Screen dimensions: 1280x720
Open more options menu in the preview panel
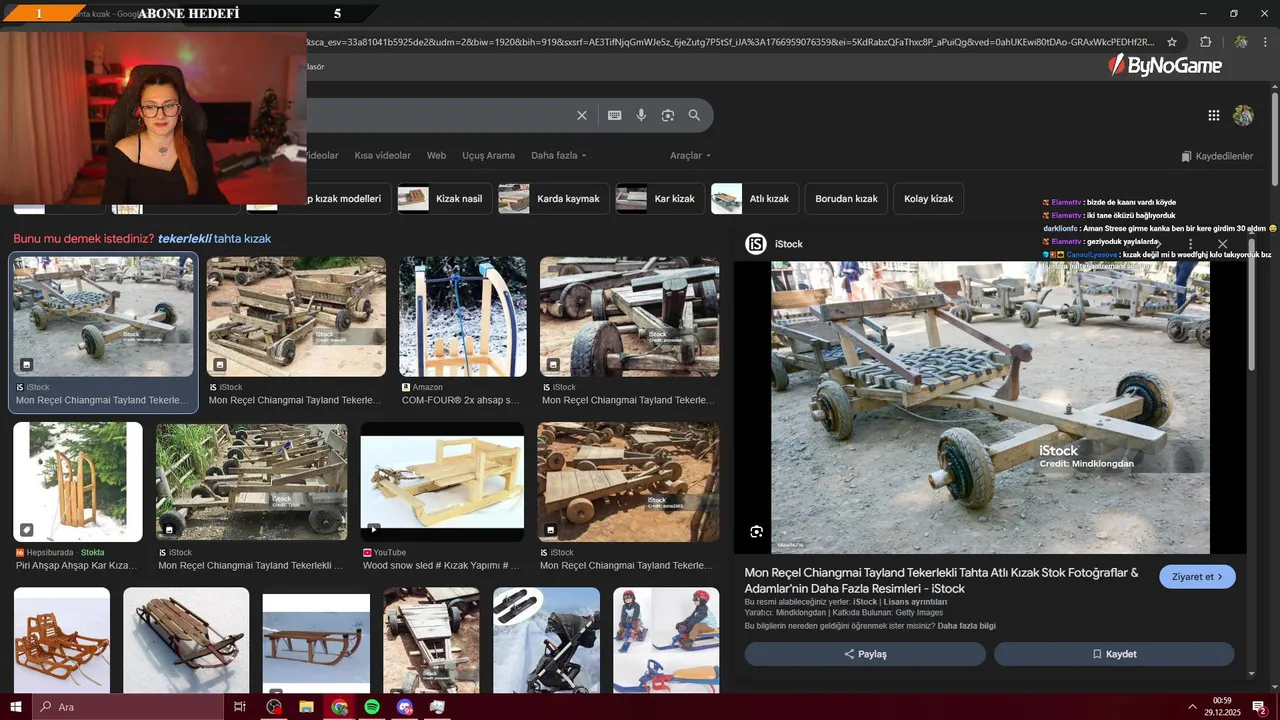coord(1190,244)
